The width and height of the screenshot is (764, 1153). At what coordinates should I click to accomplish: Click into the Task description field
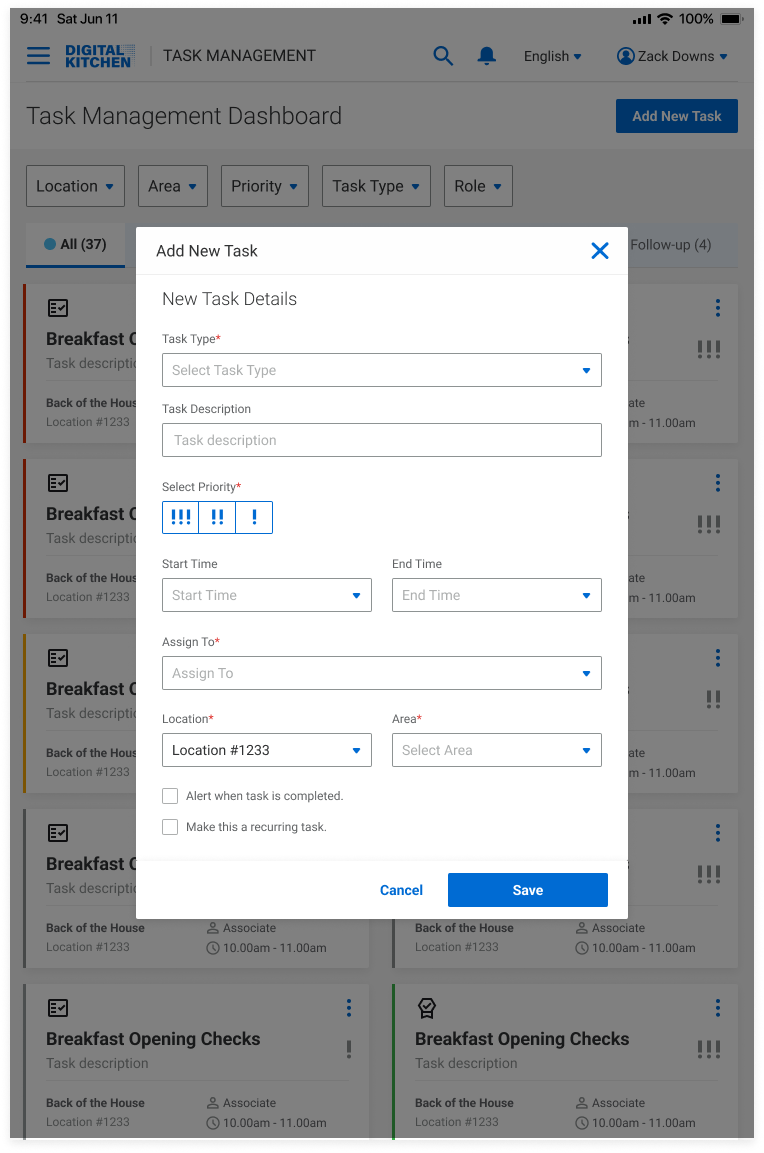coord(381,440)
